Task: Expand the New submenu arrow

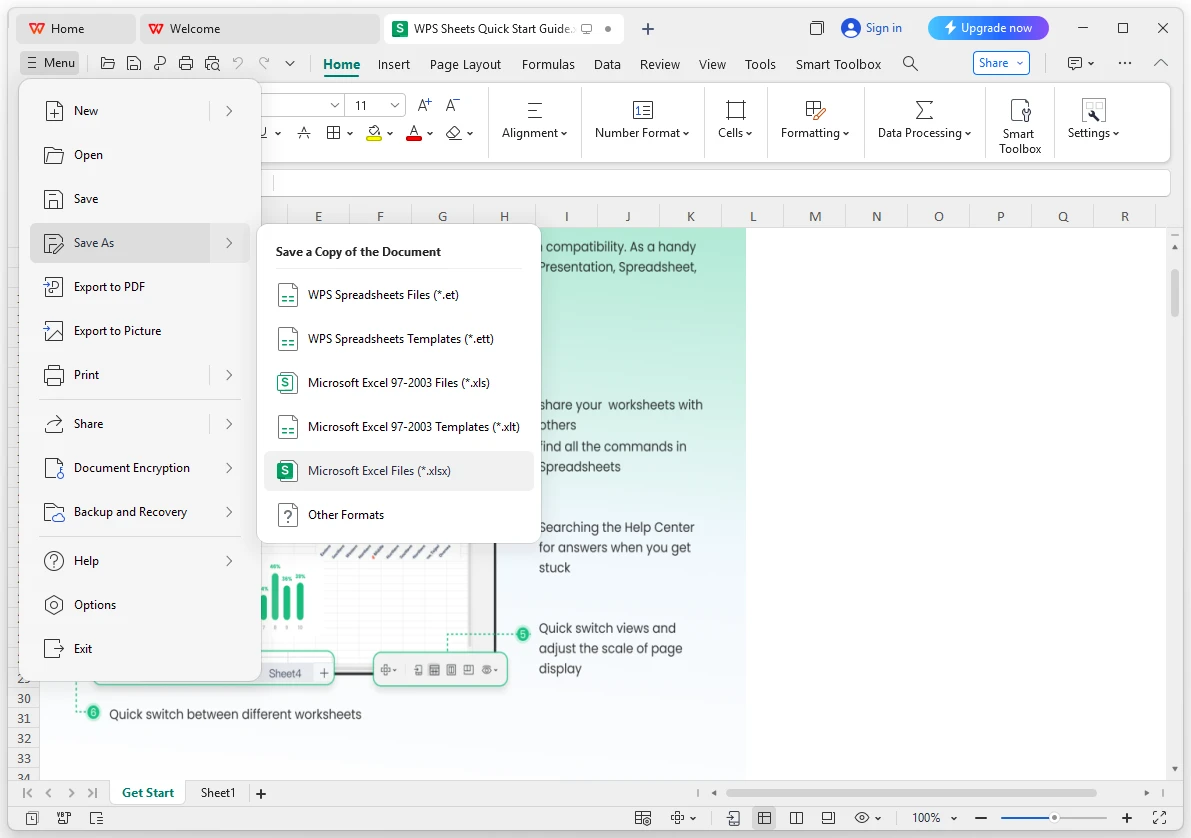Action: coord(229,111)
